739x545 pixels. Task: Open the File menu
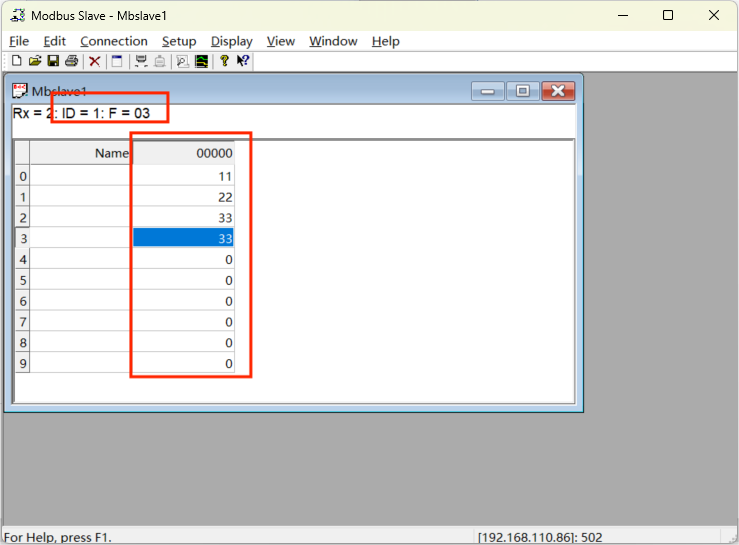pos(19,41)
